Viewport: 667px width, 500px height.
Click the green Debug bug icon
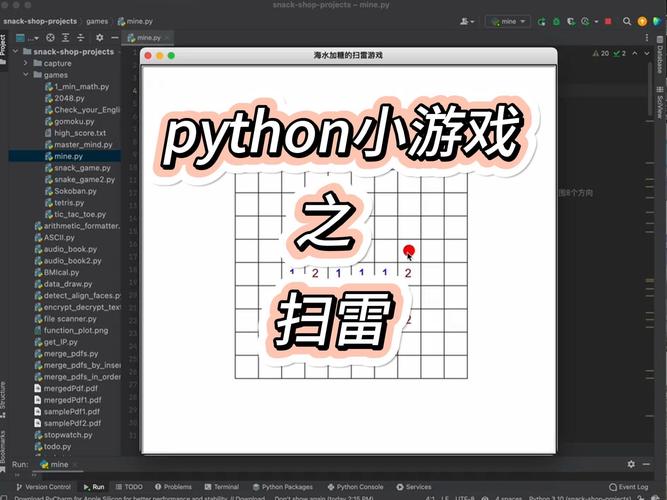pyautogui.click(x=556, y=21)
